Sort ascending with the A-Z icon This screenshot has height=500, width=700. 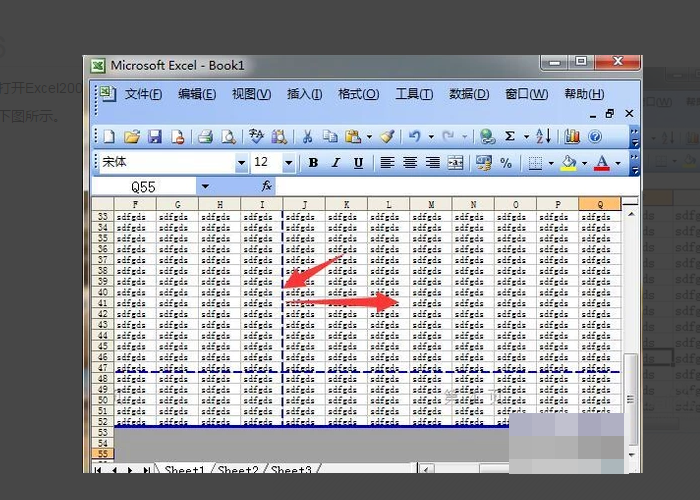543,137
